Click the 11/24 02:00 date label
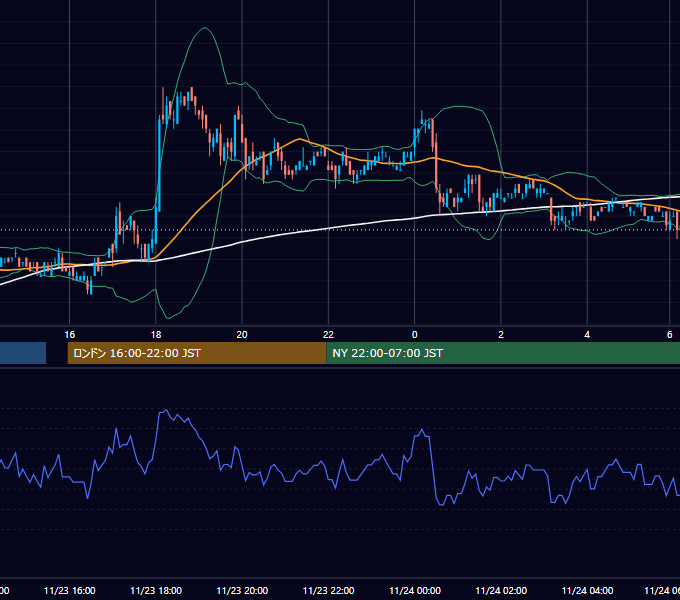The width and height of the screenshot is (680, 600). click(x=501, y=590)
